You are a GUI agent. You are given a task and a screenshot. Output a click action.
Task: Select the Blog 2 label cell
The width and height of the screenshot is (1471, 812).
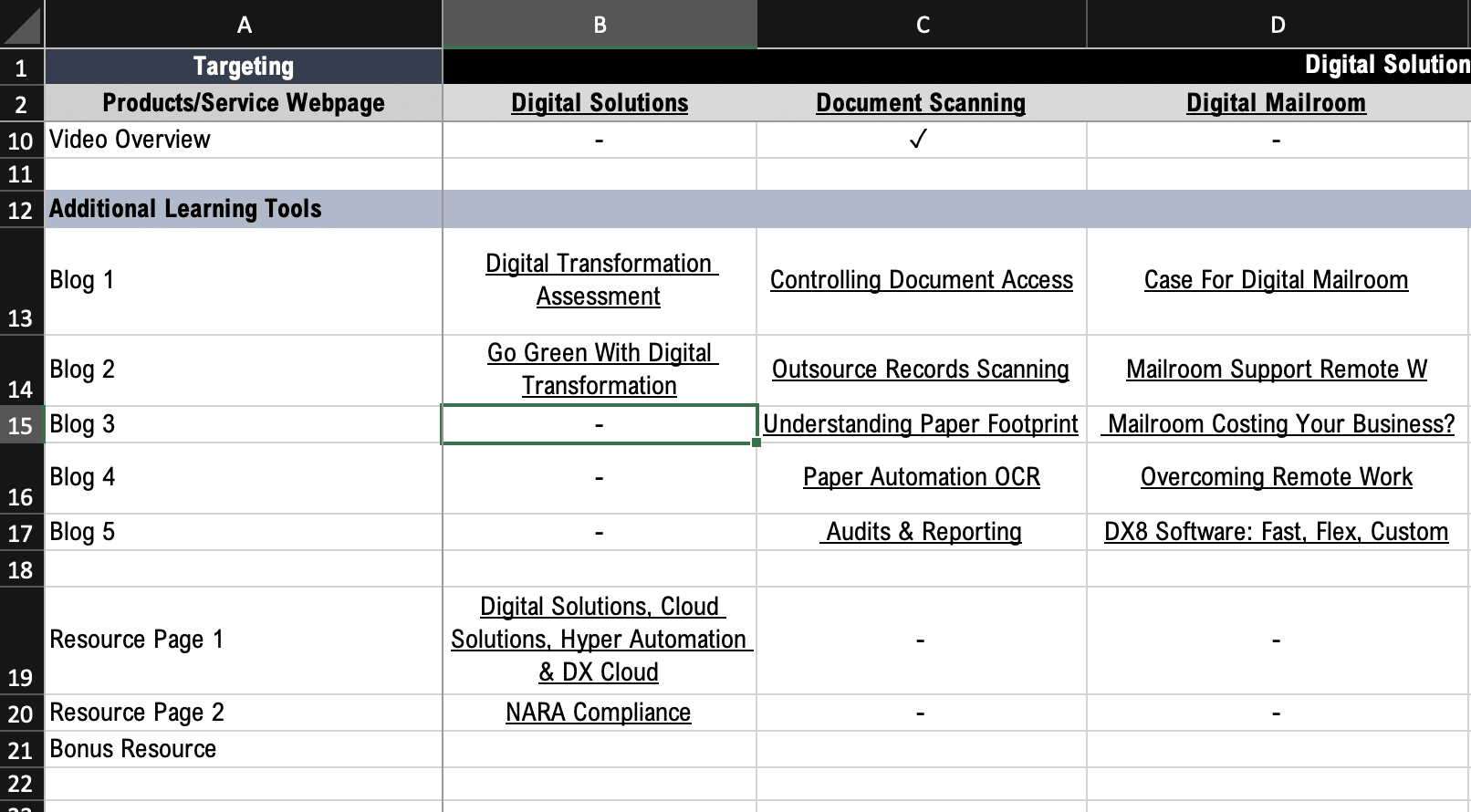point(244,370)
